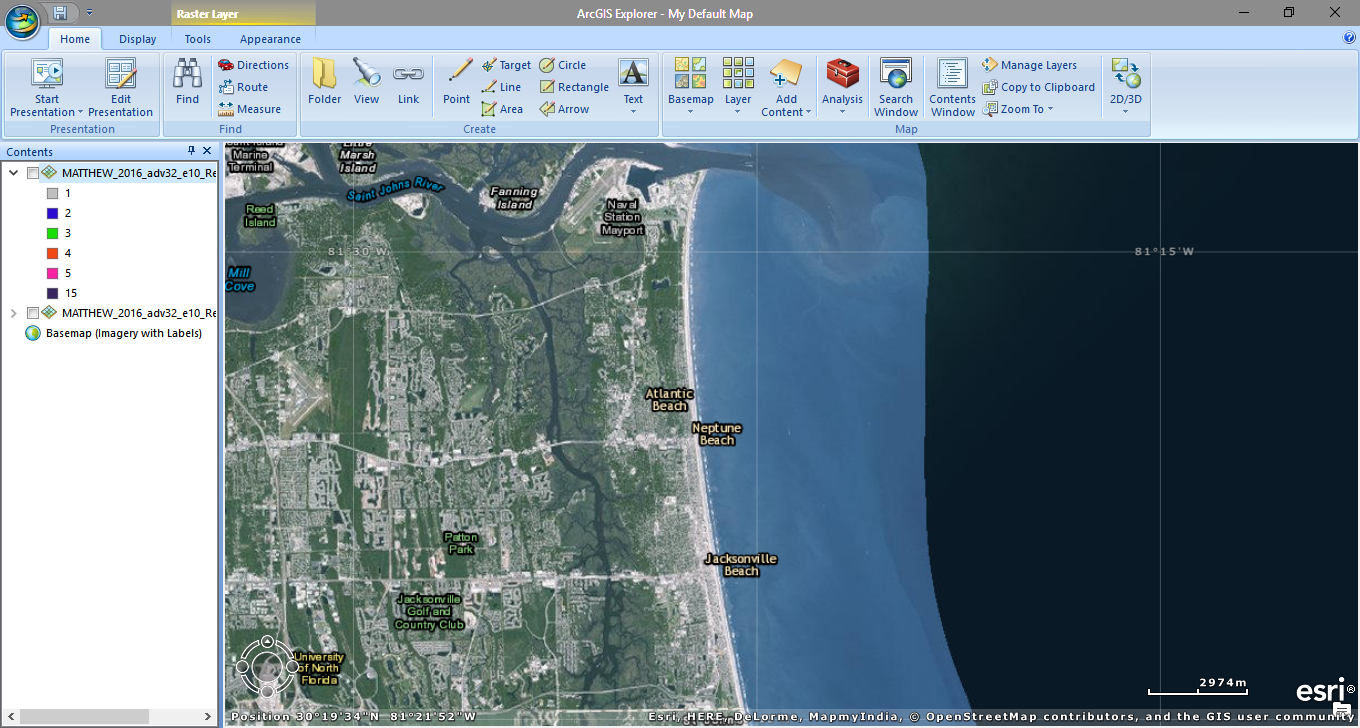Create a new Folder

coord(325,82)
